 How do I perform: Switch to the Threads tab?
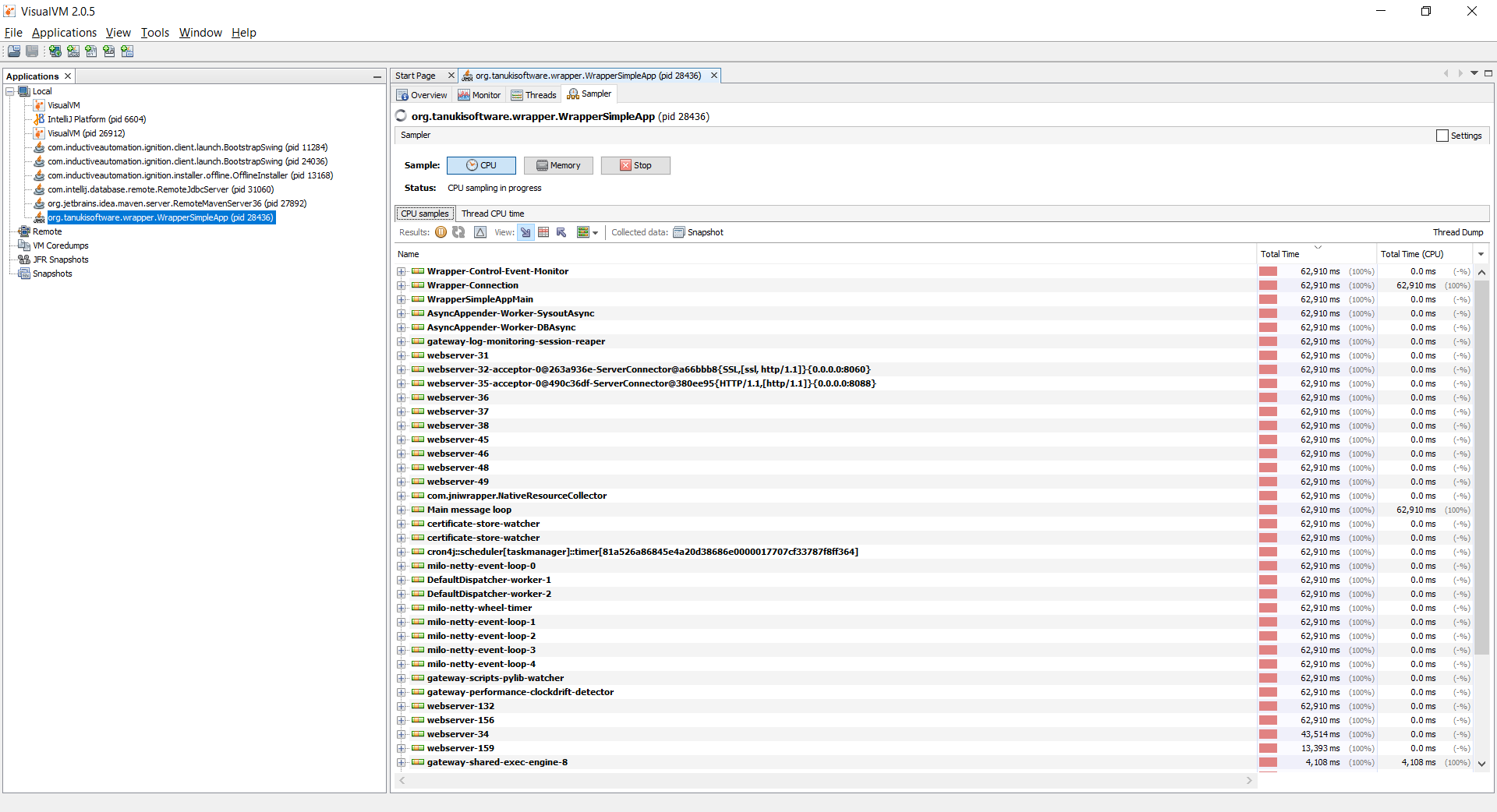point(534,95)
